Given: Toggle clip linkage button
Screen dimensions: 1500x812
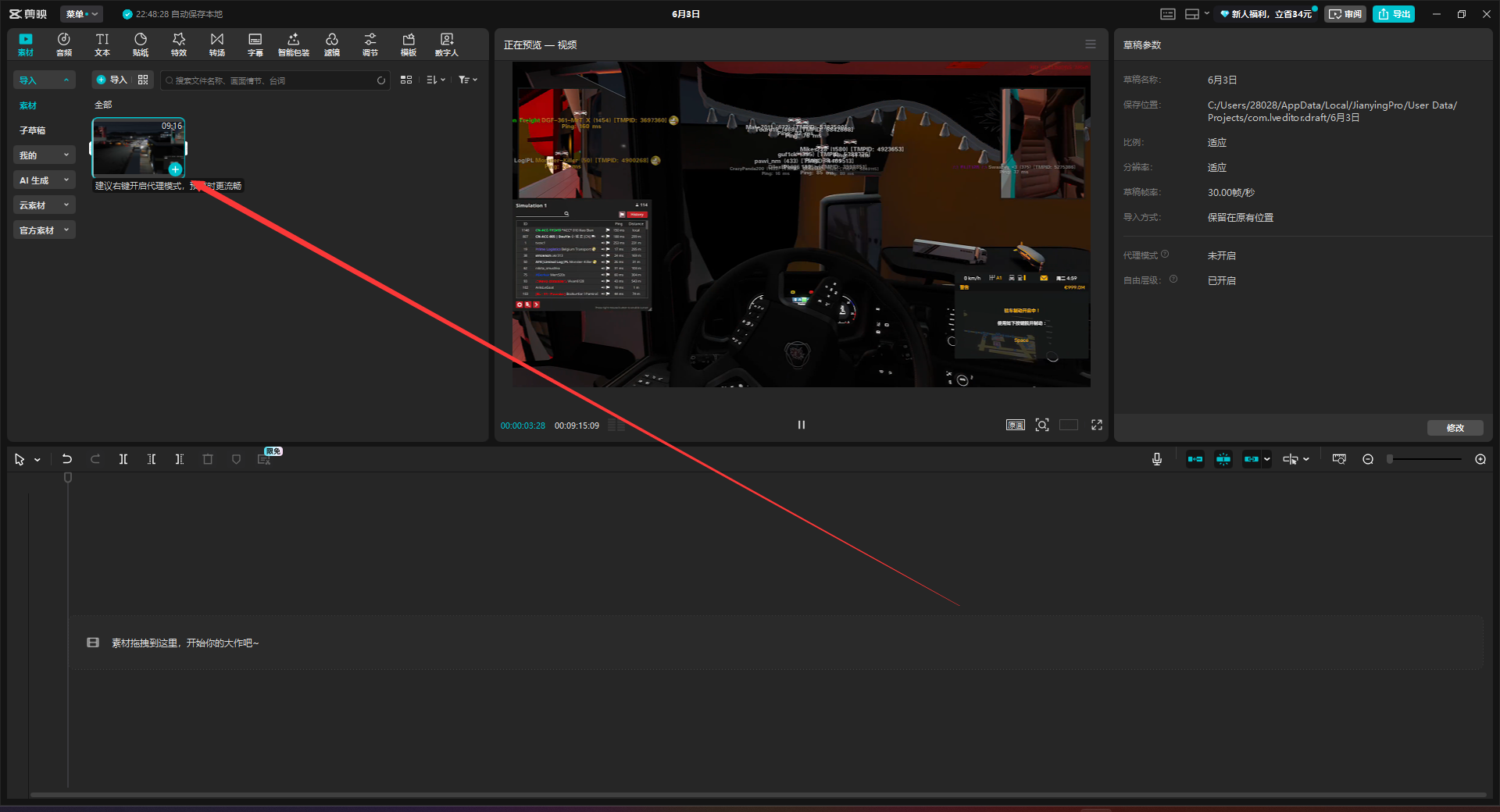Looking at the screenshot, I should (1252, 459).
